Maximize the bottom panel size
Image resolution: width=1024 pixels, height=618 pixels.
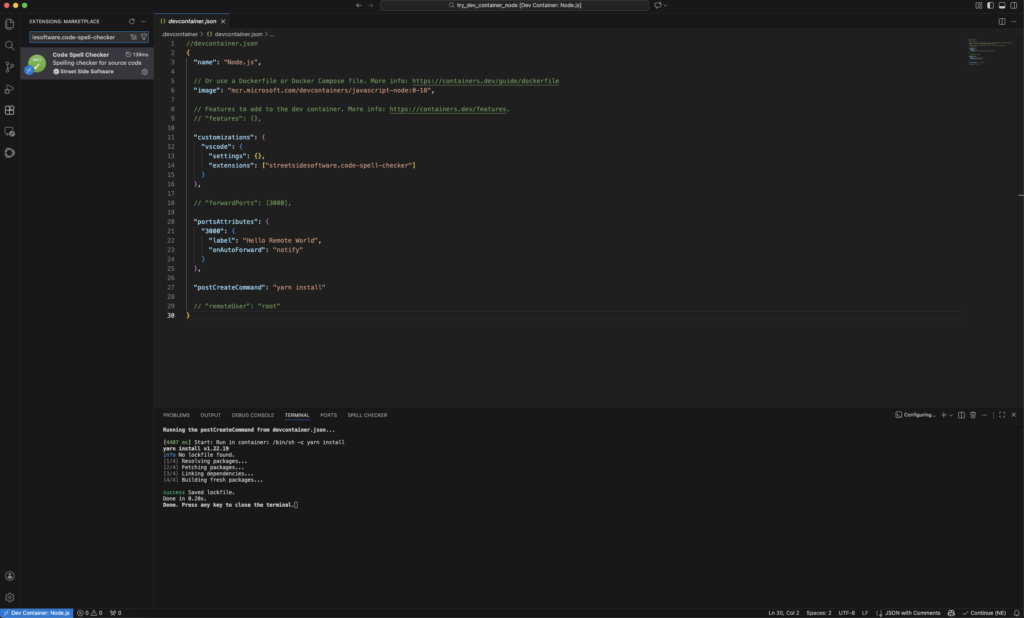[x=1001, y=415]
